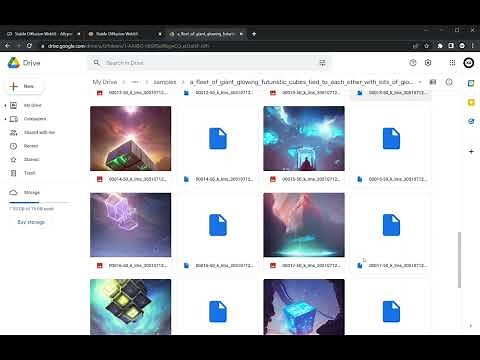Select the 00014 text document file card
This screenshot has height=360, width=480.
[218, 145]
